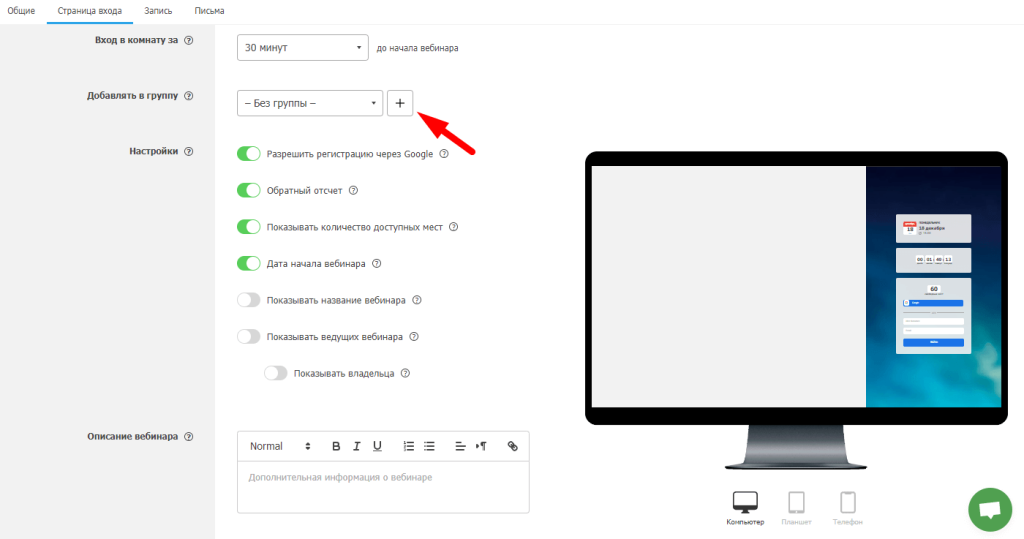The image size is (1024, 539).
Task: Open the Письма tab
Action: pyautogui.click(x=209, y=11)
